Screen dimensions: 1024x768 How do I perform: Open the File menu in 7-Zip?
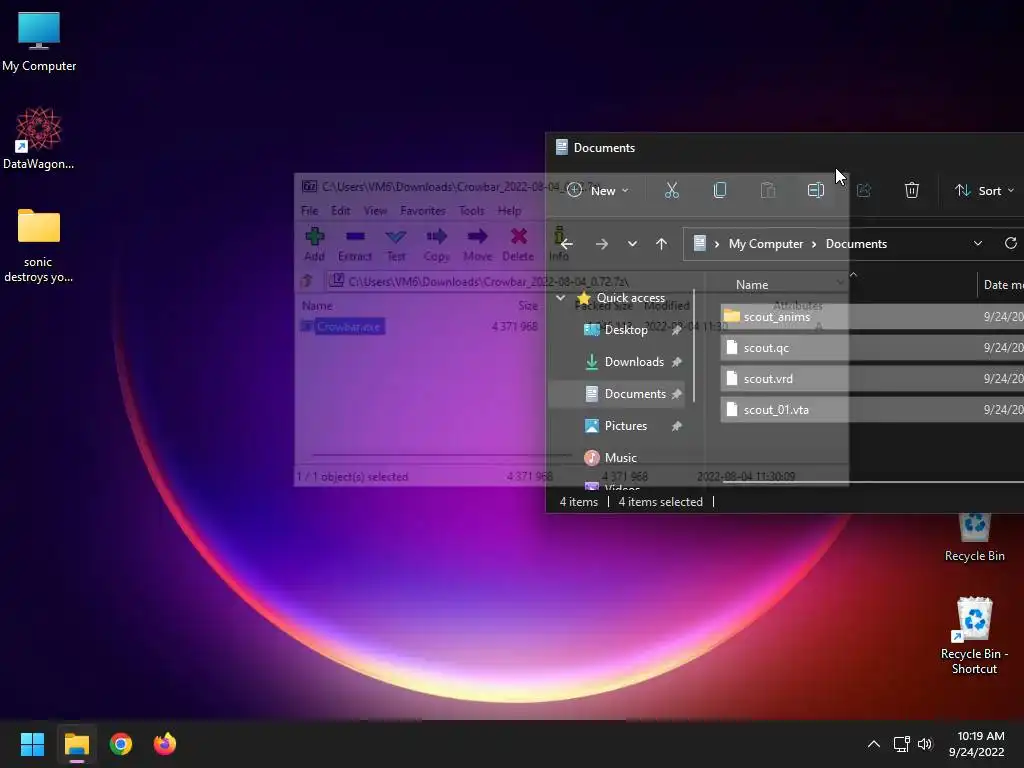310,211
